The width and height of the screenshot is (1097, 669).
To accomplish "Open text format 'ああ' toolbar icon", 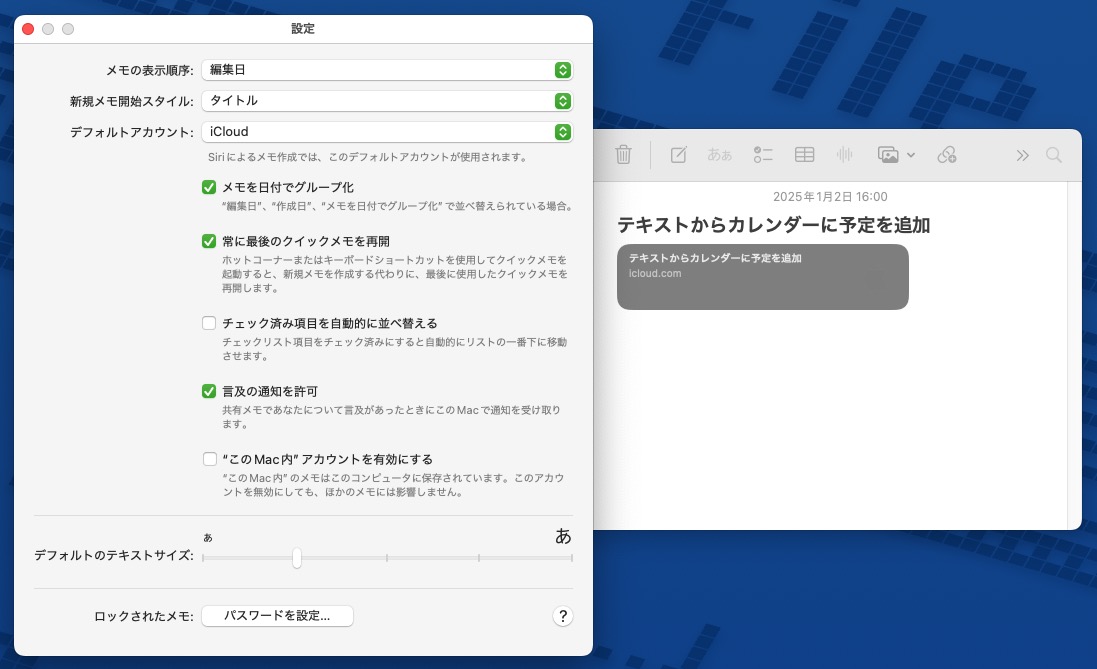I will click(719, 155).
